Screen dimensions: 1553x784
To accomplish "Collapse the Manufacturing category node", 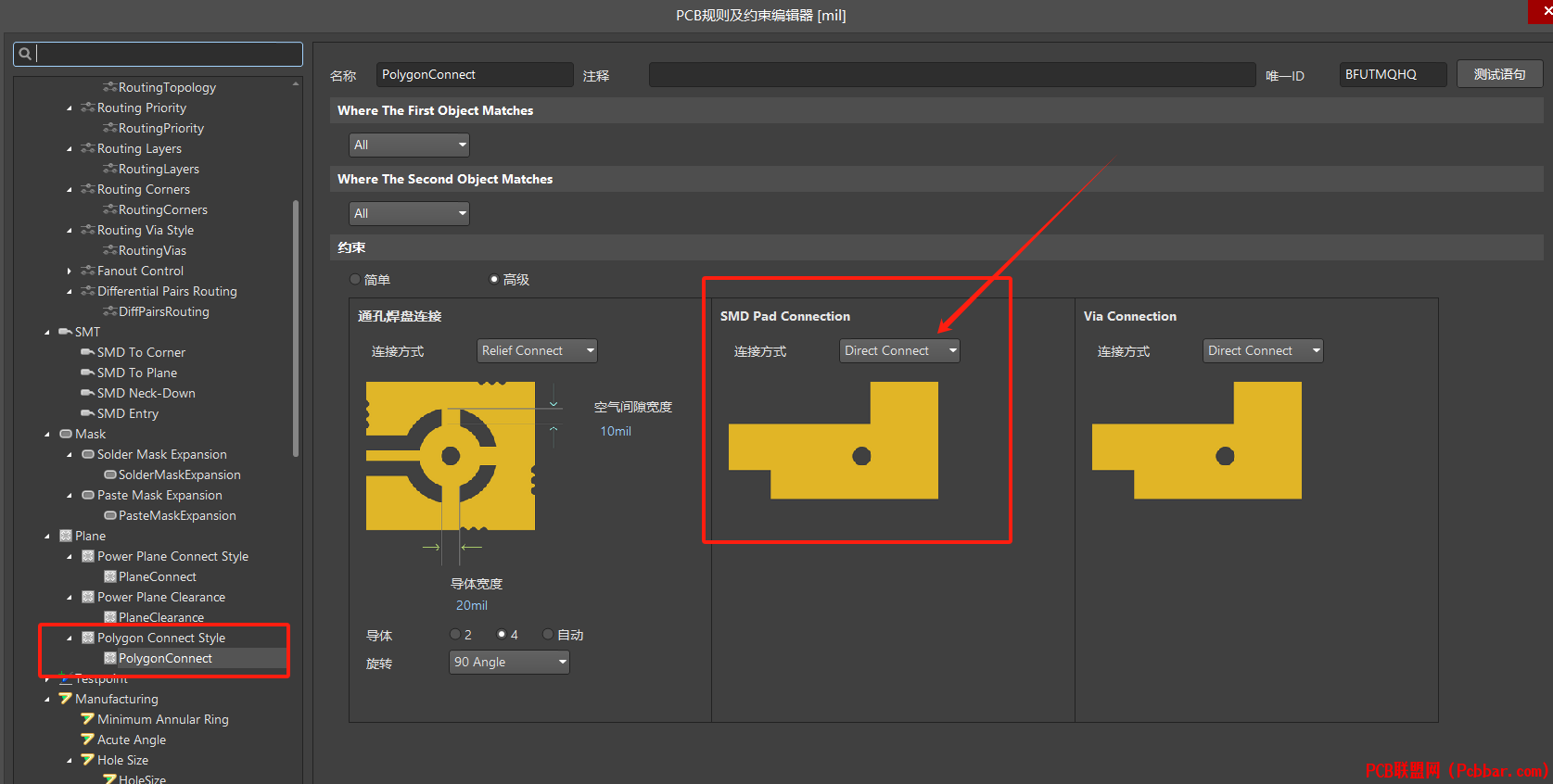I will tap(47, 699).
